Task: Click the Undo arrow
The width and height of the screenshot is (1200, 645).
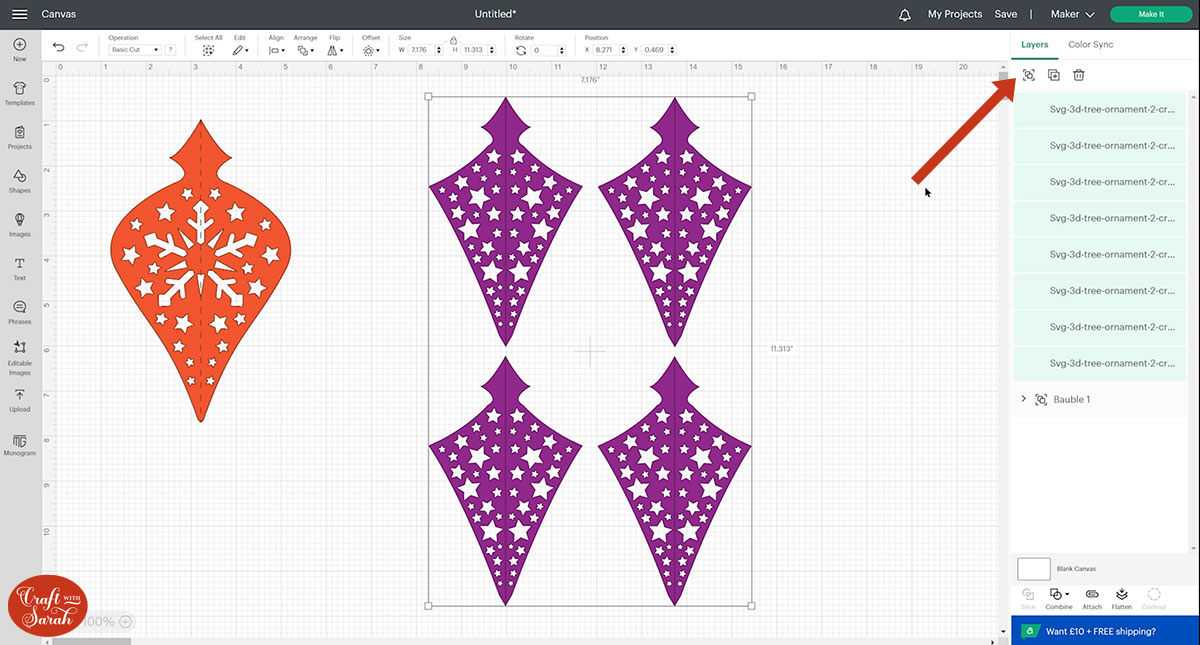Action: tap(59, 47)
